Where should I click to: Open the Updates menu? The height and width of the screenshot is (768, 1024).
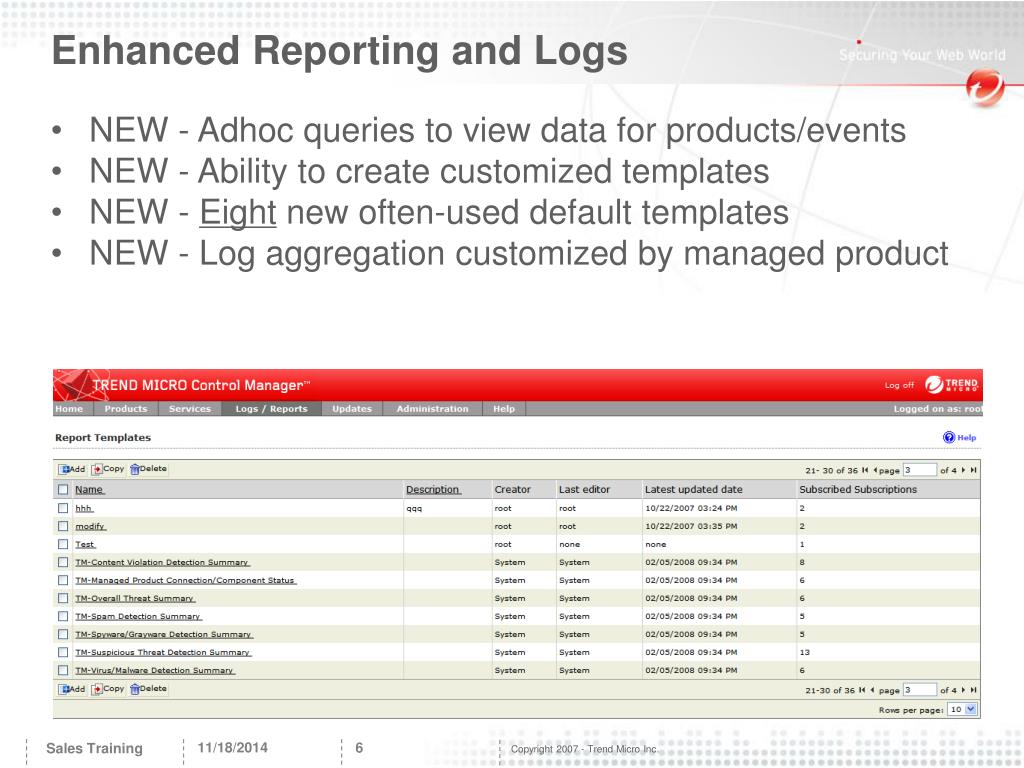coord(352,409)
